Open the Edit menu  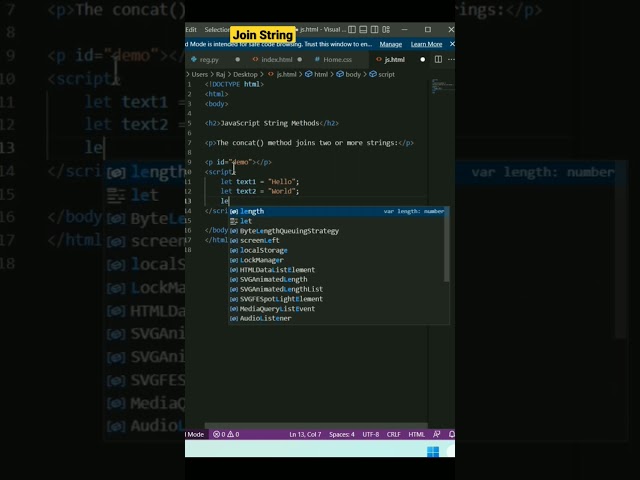(191, 29)
